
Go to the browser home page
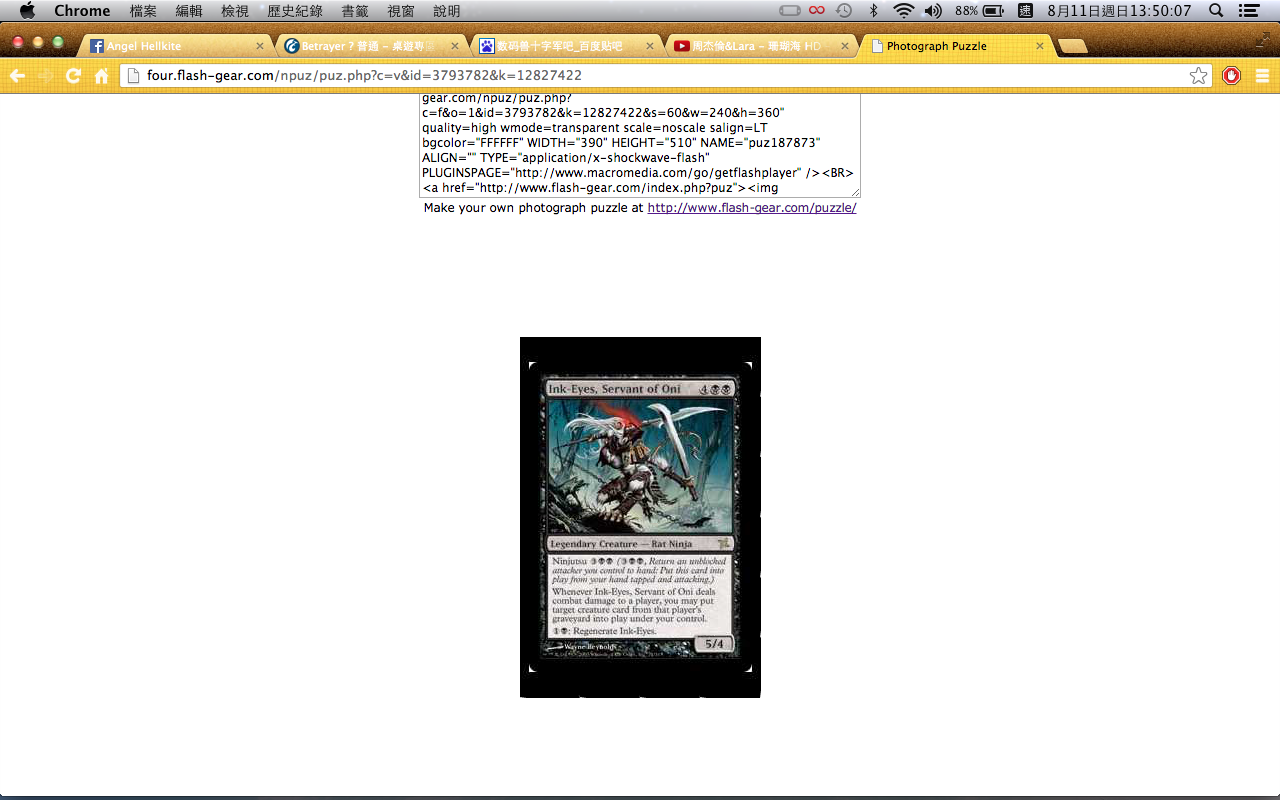point(101,76)
